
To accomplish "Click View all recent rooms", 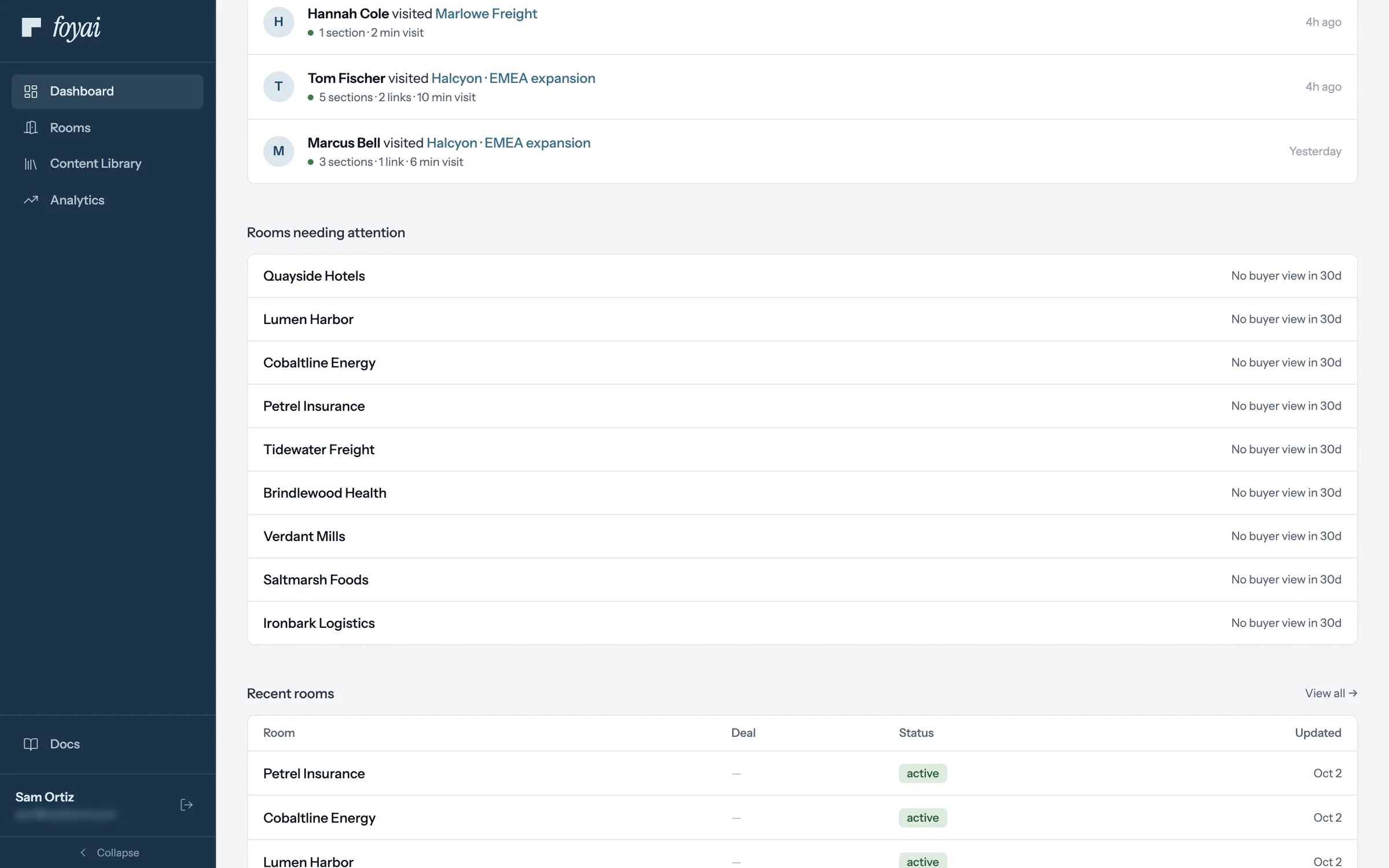I will tap(1331, 693).
